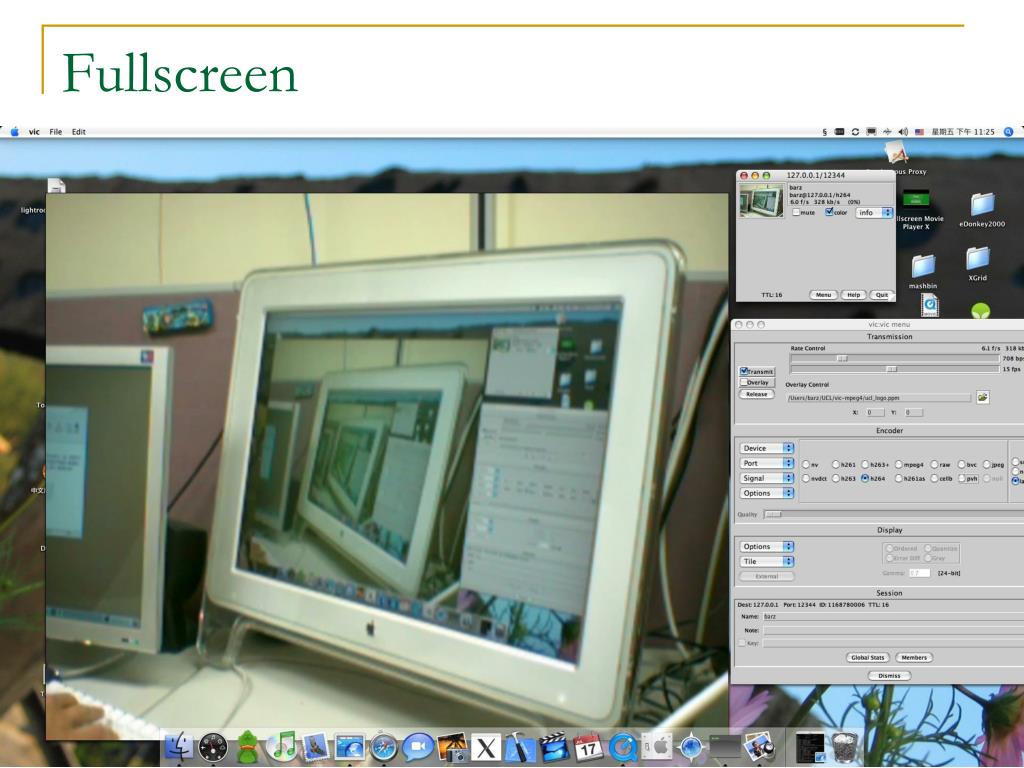Click the US flag input menu icon

point(920,131)
